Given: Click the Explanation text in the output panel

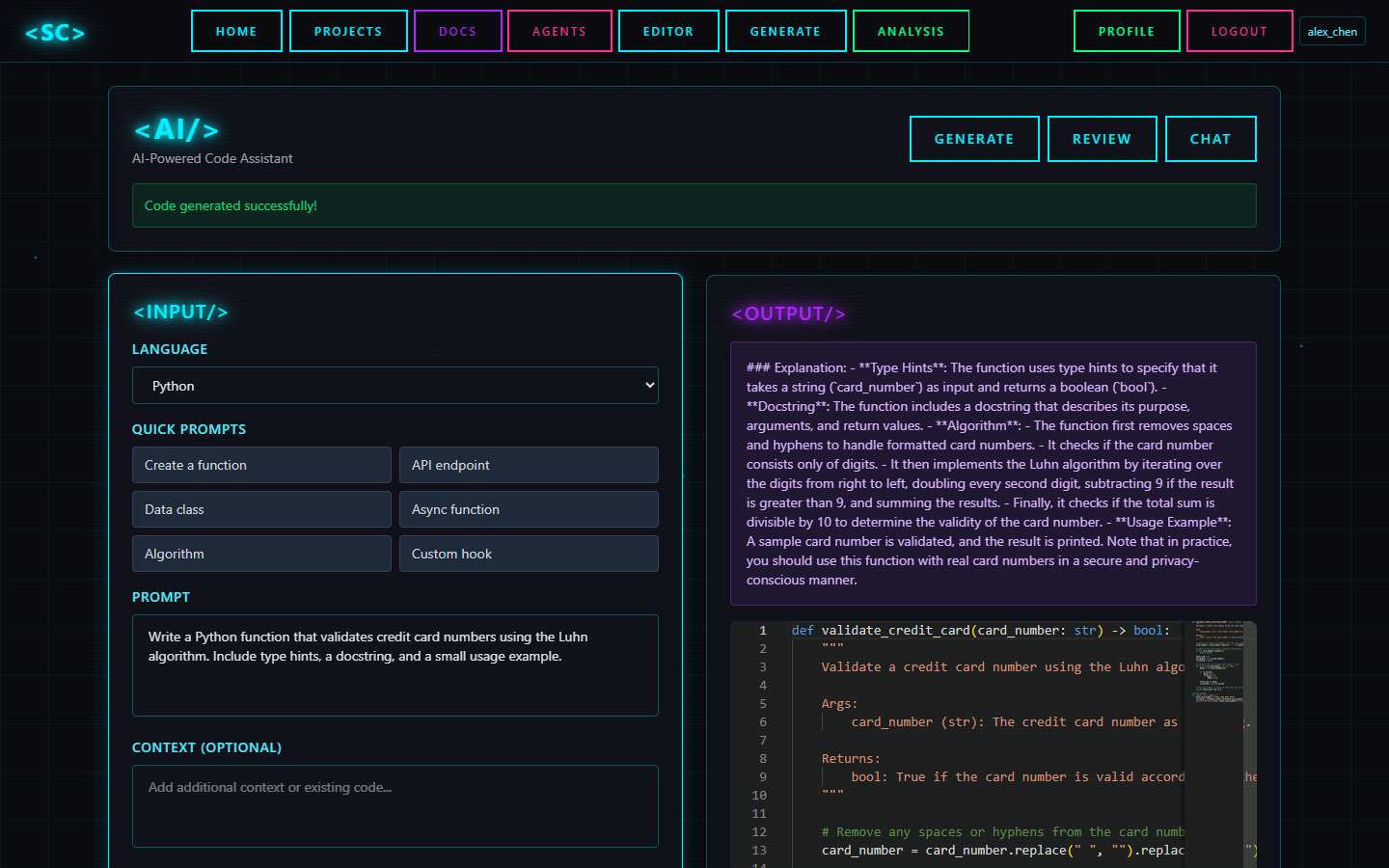Looking at the screenshot, I should pyautogui.click(x=993, y=474).
